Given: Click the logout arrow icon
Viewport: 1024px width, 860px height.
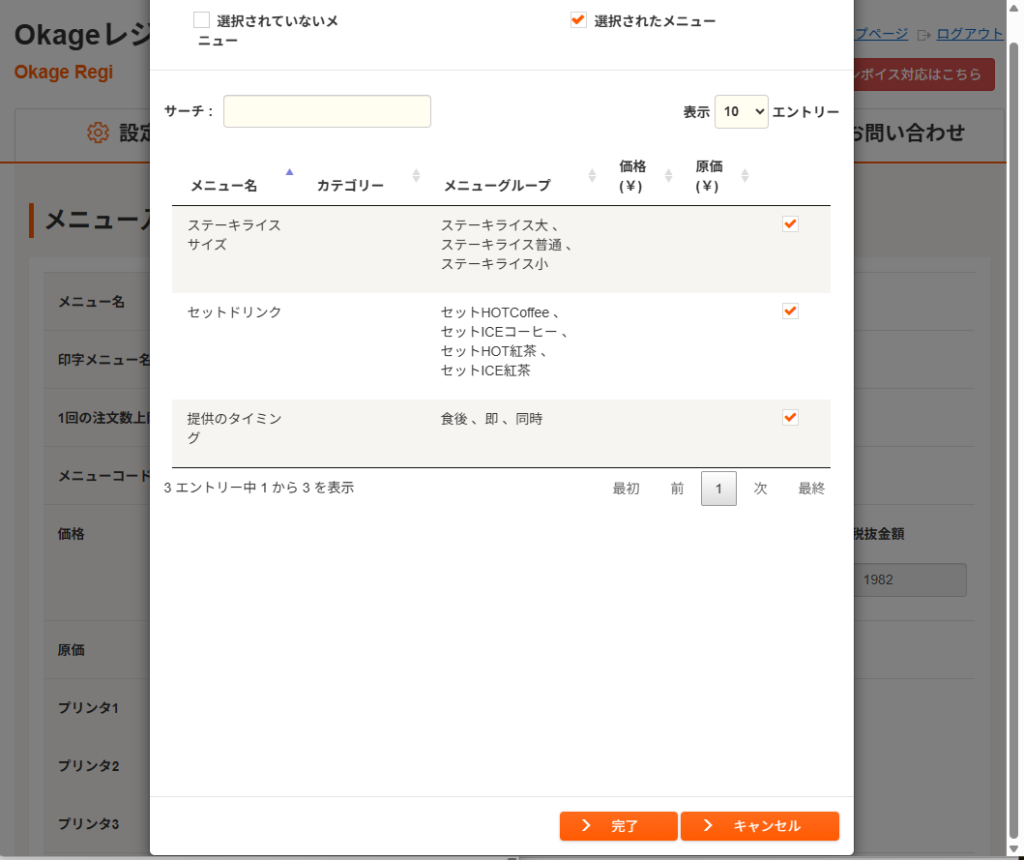Looking at the screenshot, I should pyautogui.click(x=923, y=35).
